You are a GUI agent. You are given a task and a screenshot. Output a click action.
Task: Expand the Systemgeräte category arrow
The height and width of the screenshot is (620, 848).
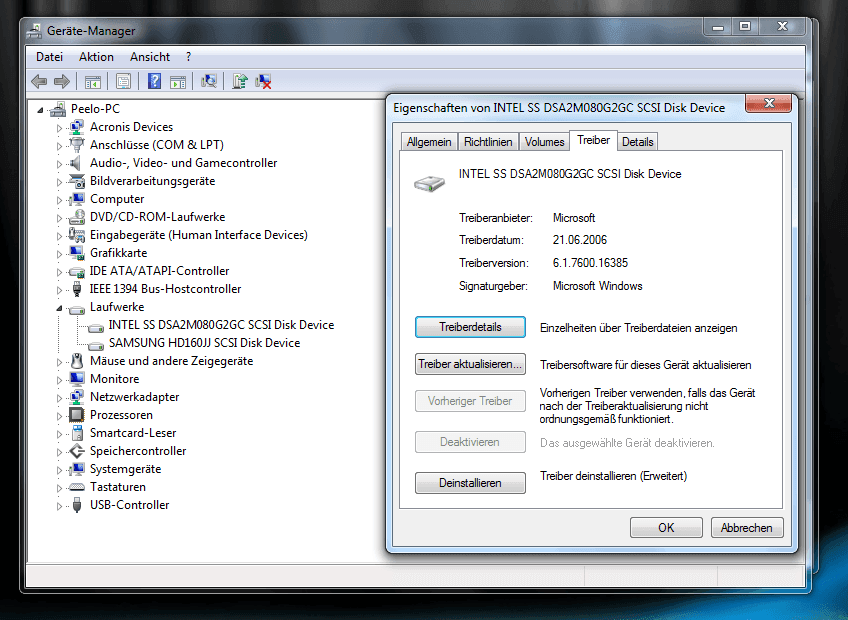[x=59, y=470]
